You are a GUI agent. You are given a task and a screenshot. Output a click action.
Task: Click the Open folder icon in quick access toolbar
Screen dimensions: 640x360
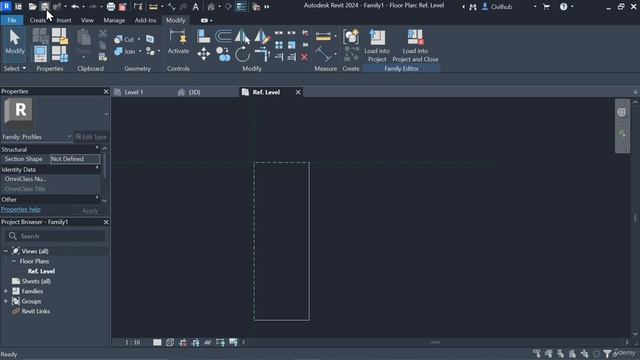tap(33, 7)
